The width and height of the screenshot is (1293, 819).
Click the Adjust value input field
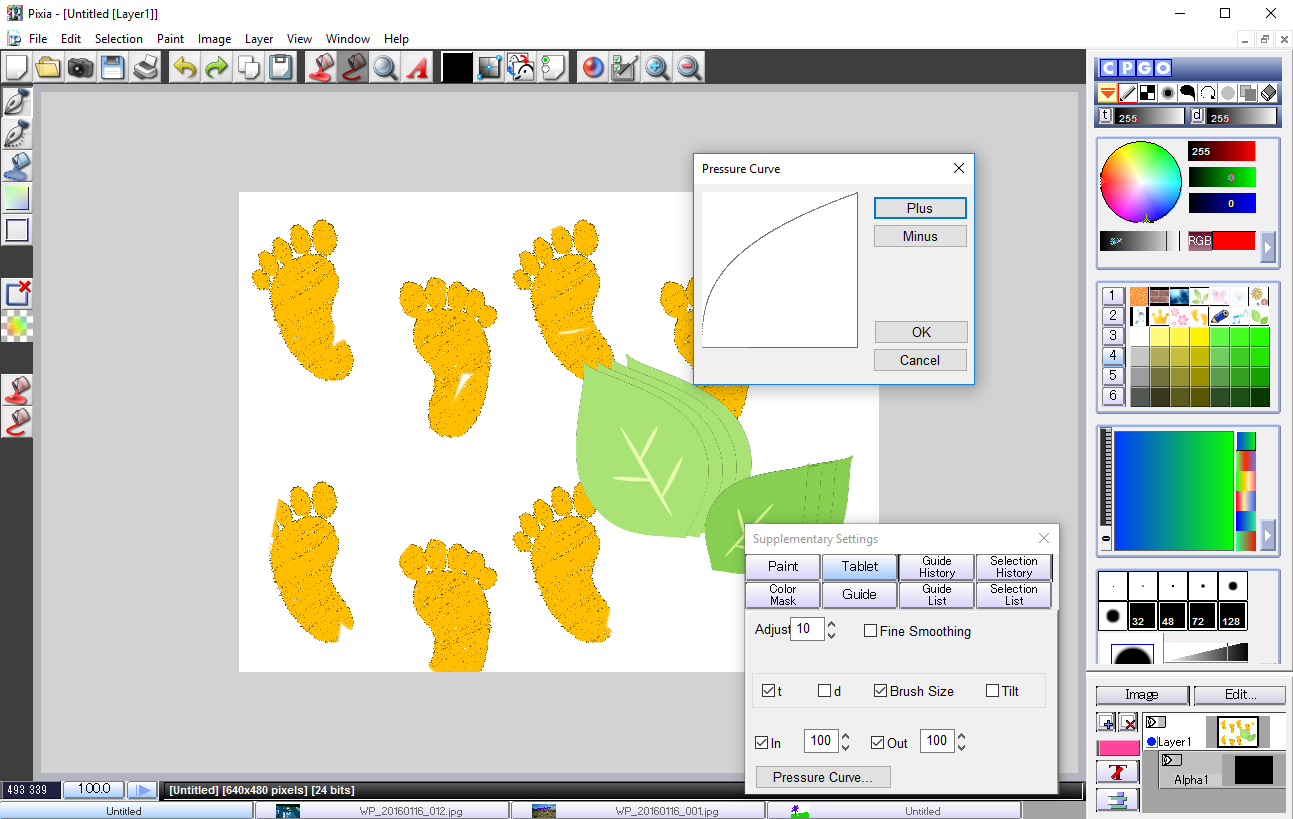[x=806, y=629]
